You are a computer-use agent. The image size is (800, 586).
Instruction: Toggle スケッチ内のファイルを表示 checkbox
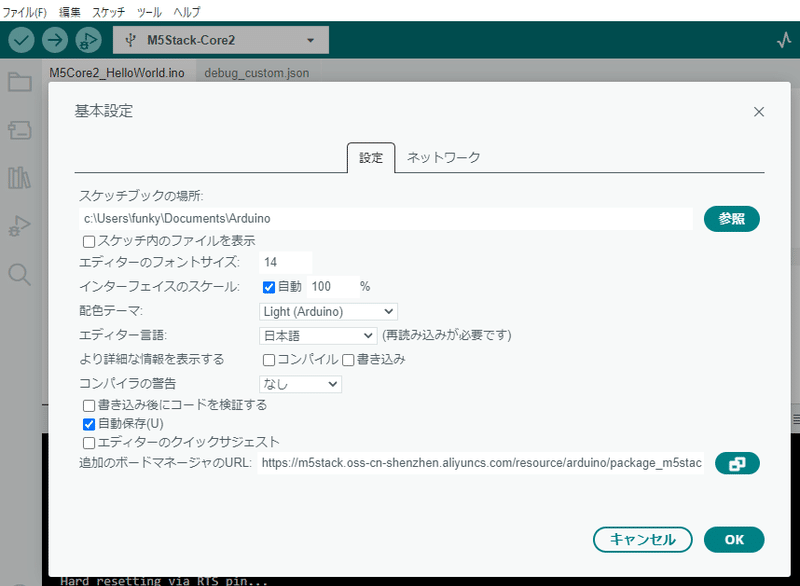click(x=89, y=241)
